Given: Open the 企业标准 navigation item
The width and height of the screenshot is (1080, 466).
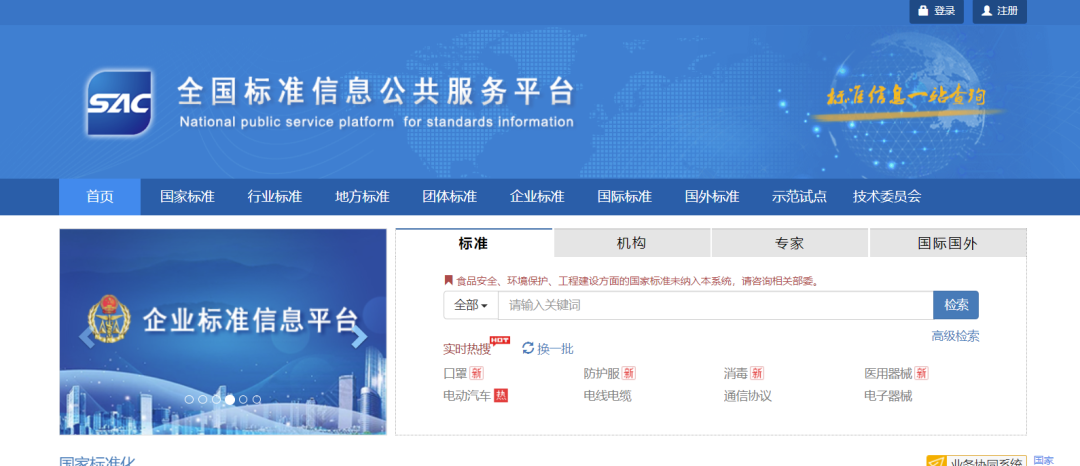Looking at the screenshot, I should coord(537,197).
